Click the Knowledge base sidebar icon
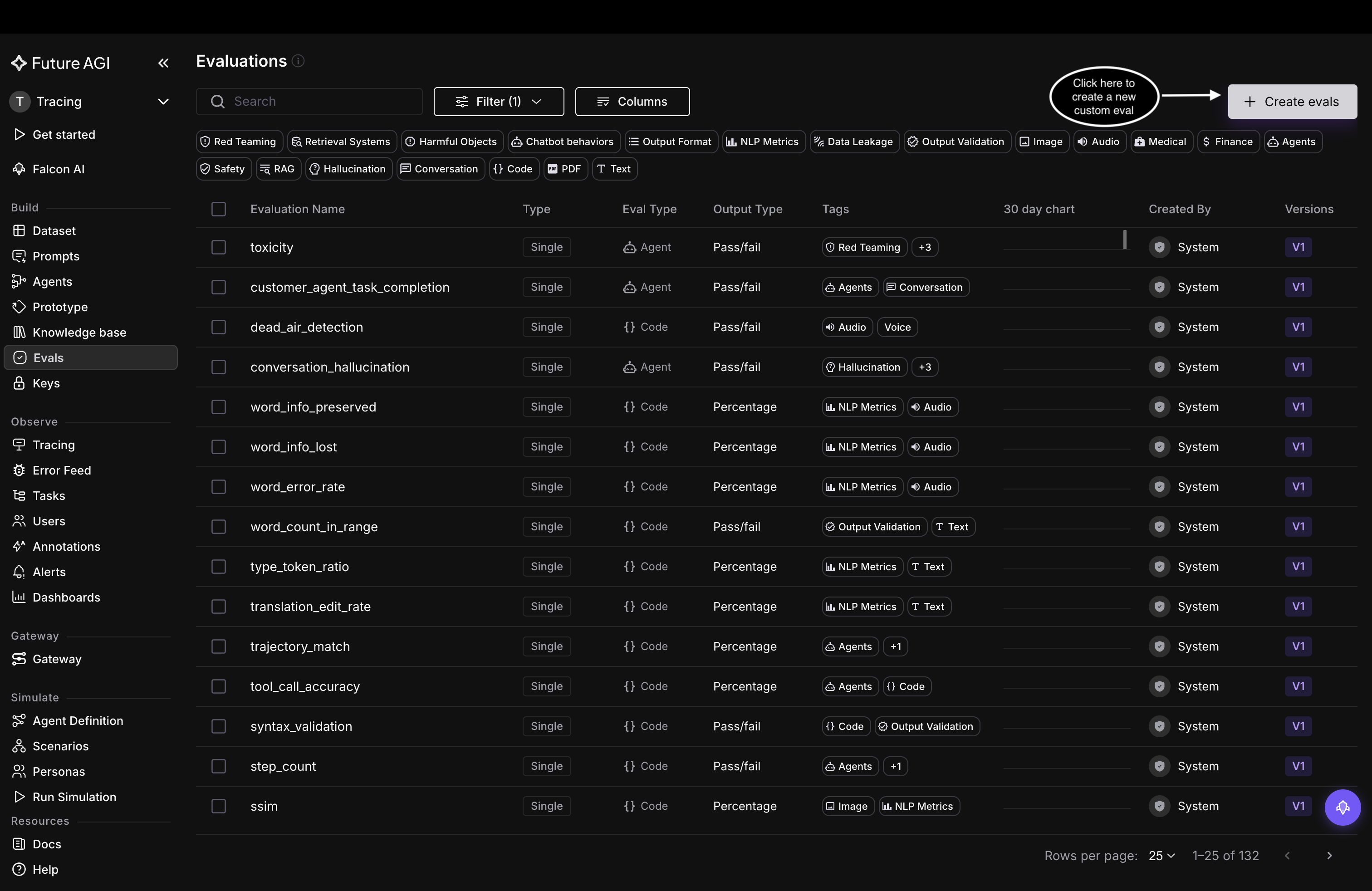 tap(19, 332)
